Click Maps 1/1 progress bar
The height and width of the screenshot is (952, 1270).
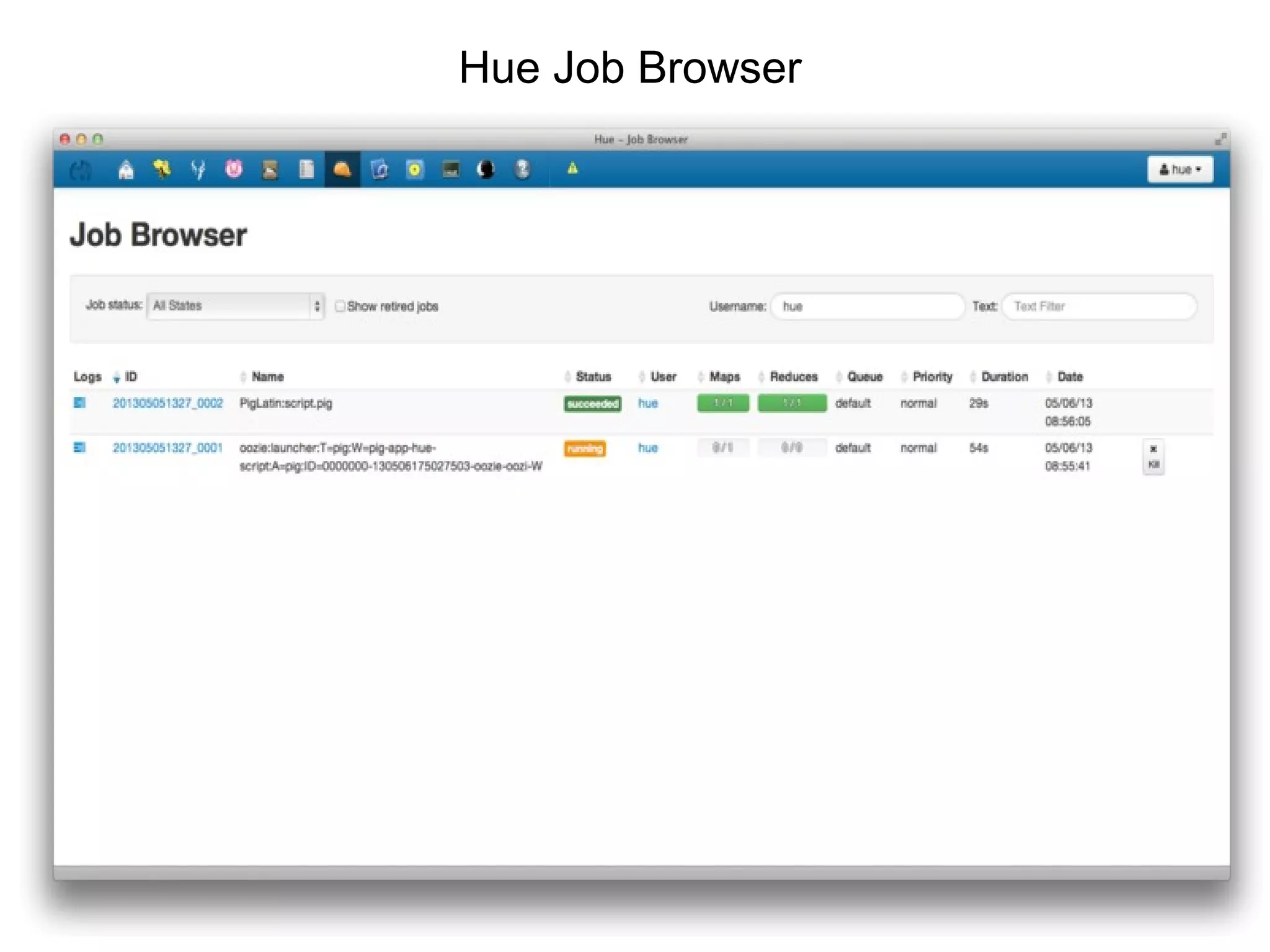(x=723, y=403)
